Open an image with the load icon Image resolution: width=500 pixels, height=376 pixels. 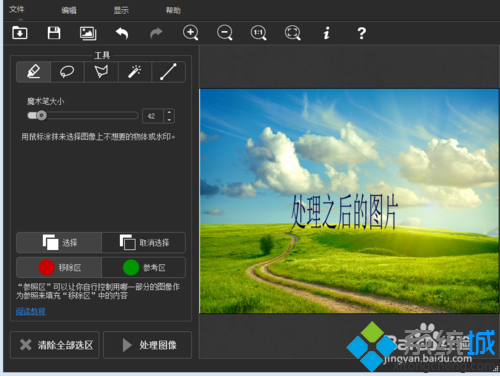[20, 33]
